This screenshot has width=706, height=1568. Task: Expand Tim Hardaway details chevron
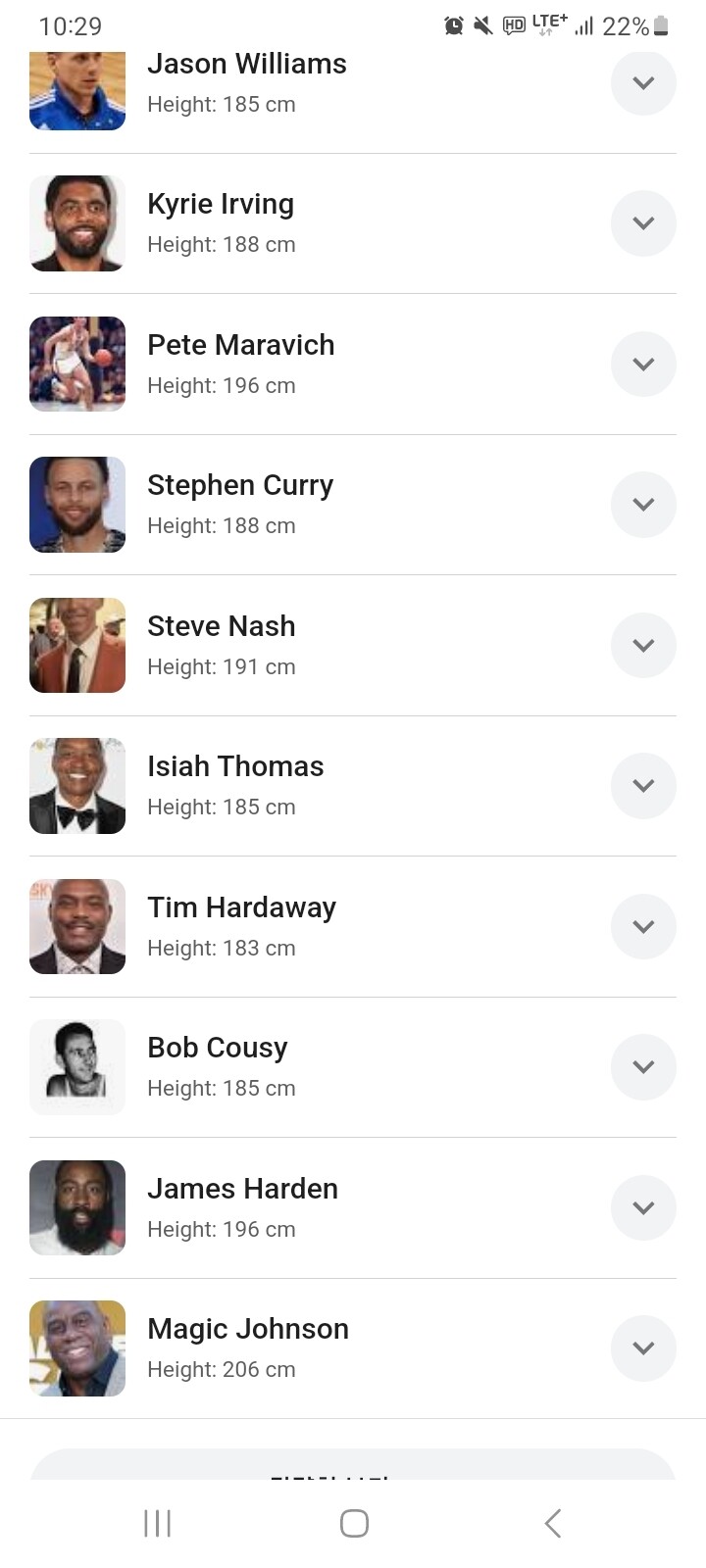(643, 927)
